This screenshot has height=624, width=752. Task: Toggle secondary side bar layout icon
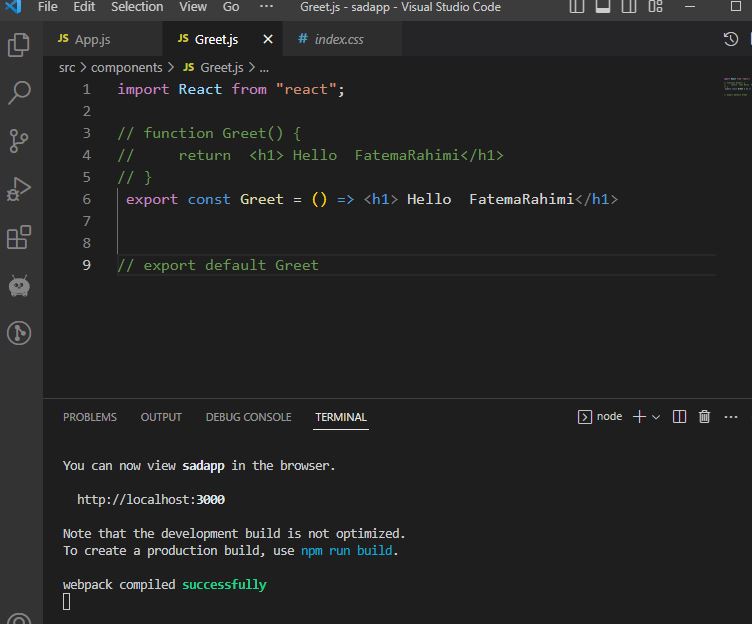[629, 7]
